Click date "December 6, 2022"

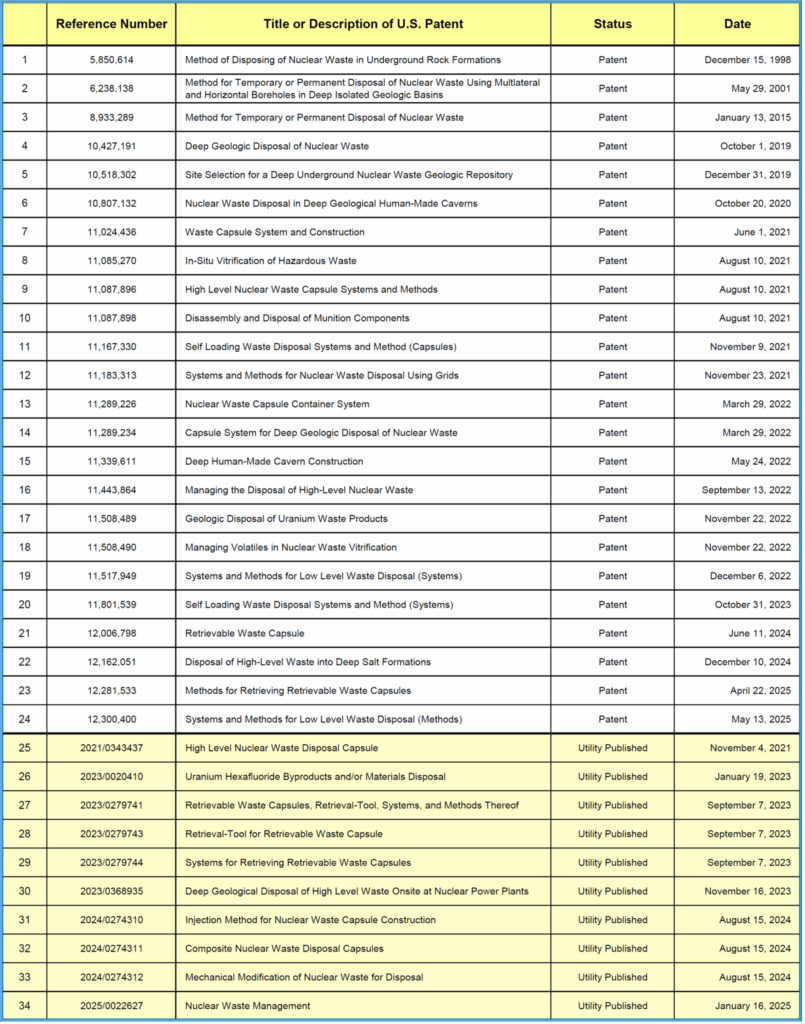coord(750,576)
